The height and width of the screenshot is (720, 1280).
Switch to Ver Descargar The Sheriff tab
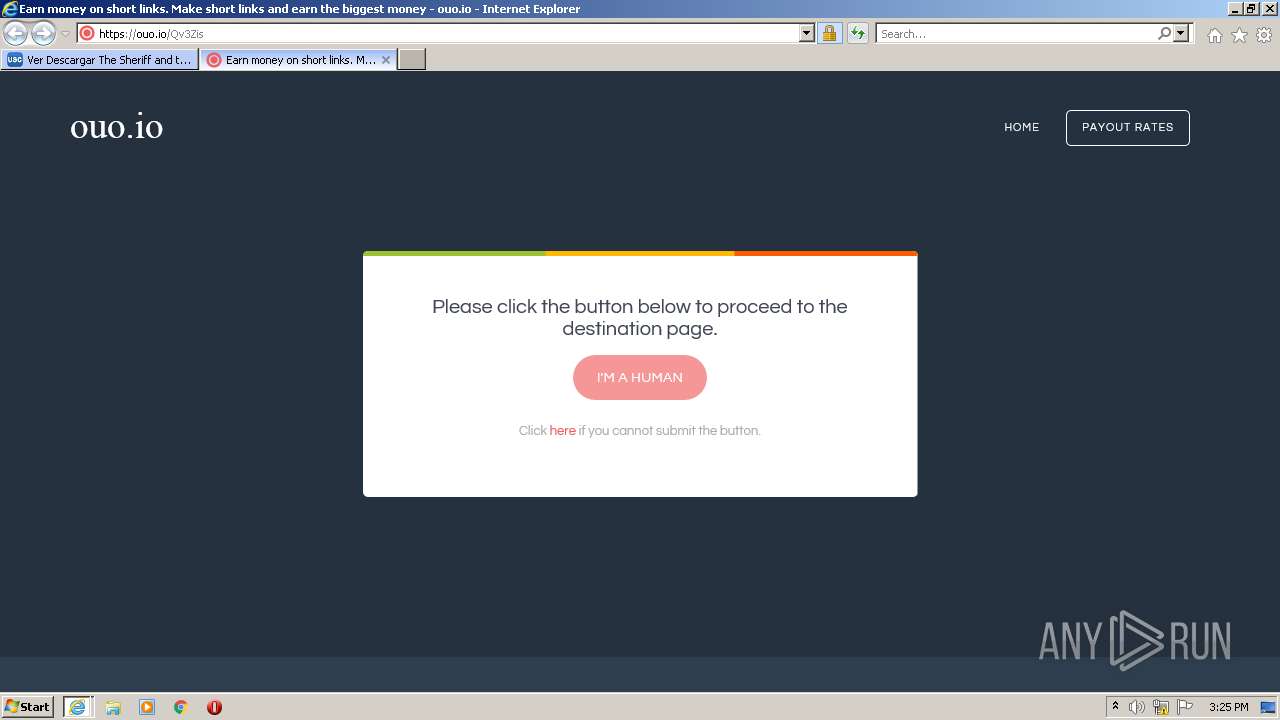click(x=99, y=60)
